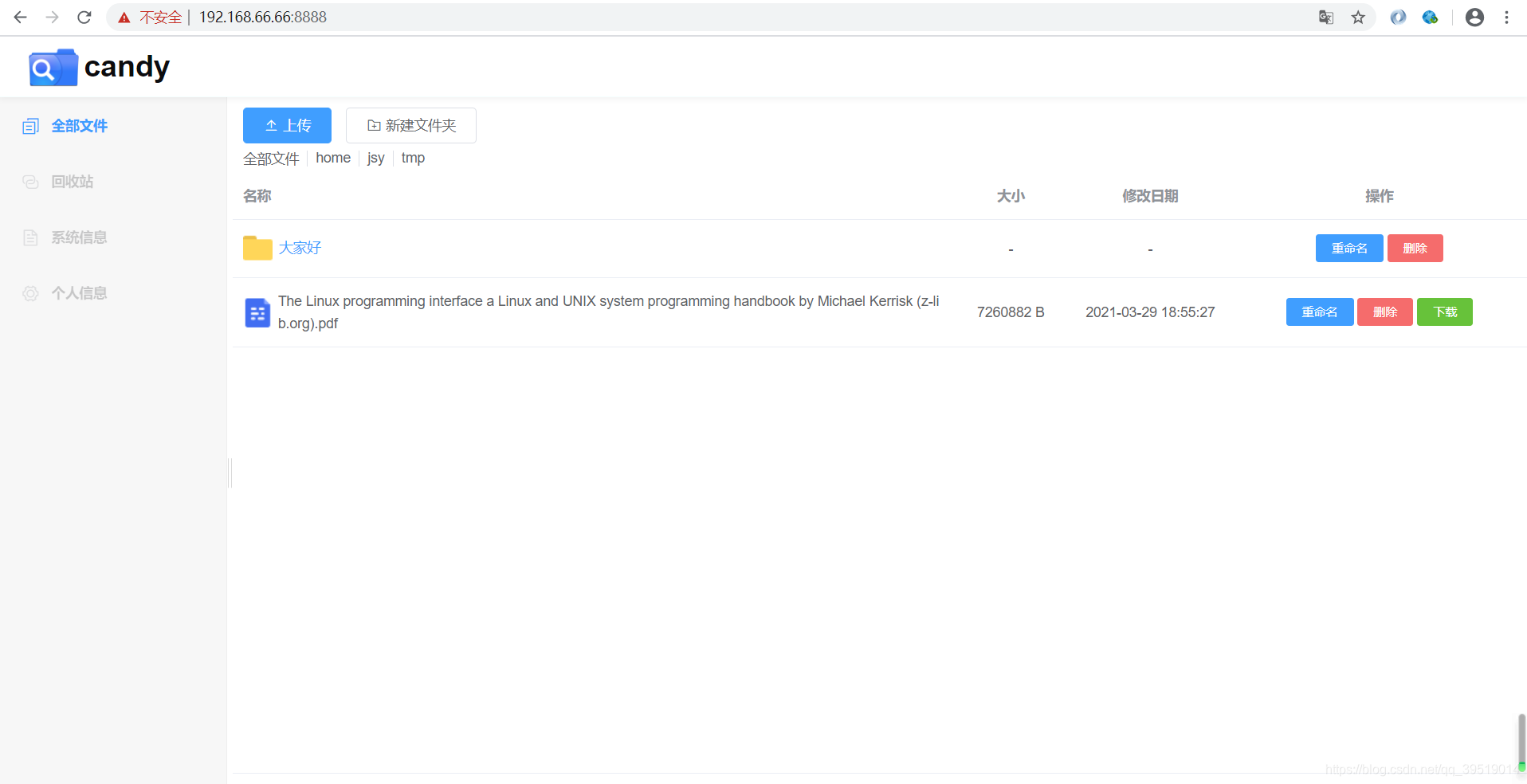The image size is (1527, 784).
Task: Open 全部文件 in the sidebar
Action: point(79,126)
